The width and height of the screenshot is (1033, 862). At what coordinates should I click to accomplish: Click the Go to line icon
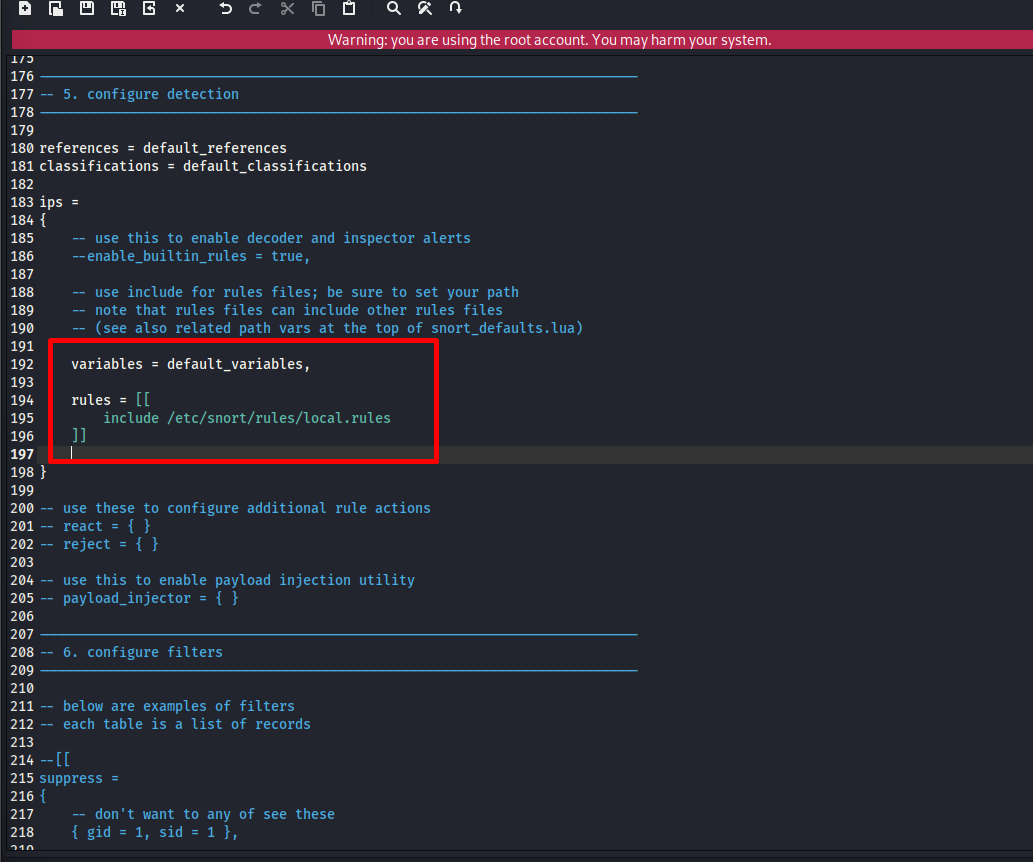[456, 9]
